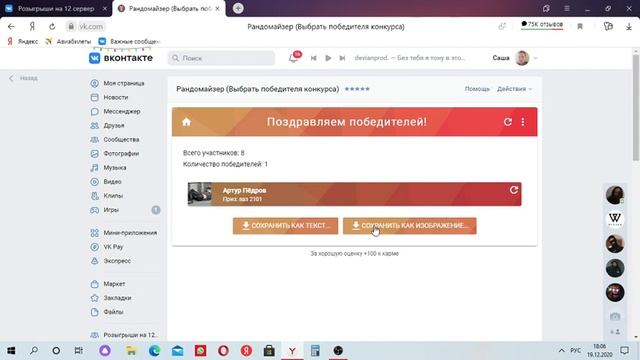Click the Маркет bag icon

pos(95,284)
